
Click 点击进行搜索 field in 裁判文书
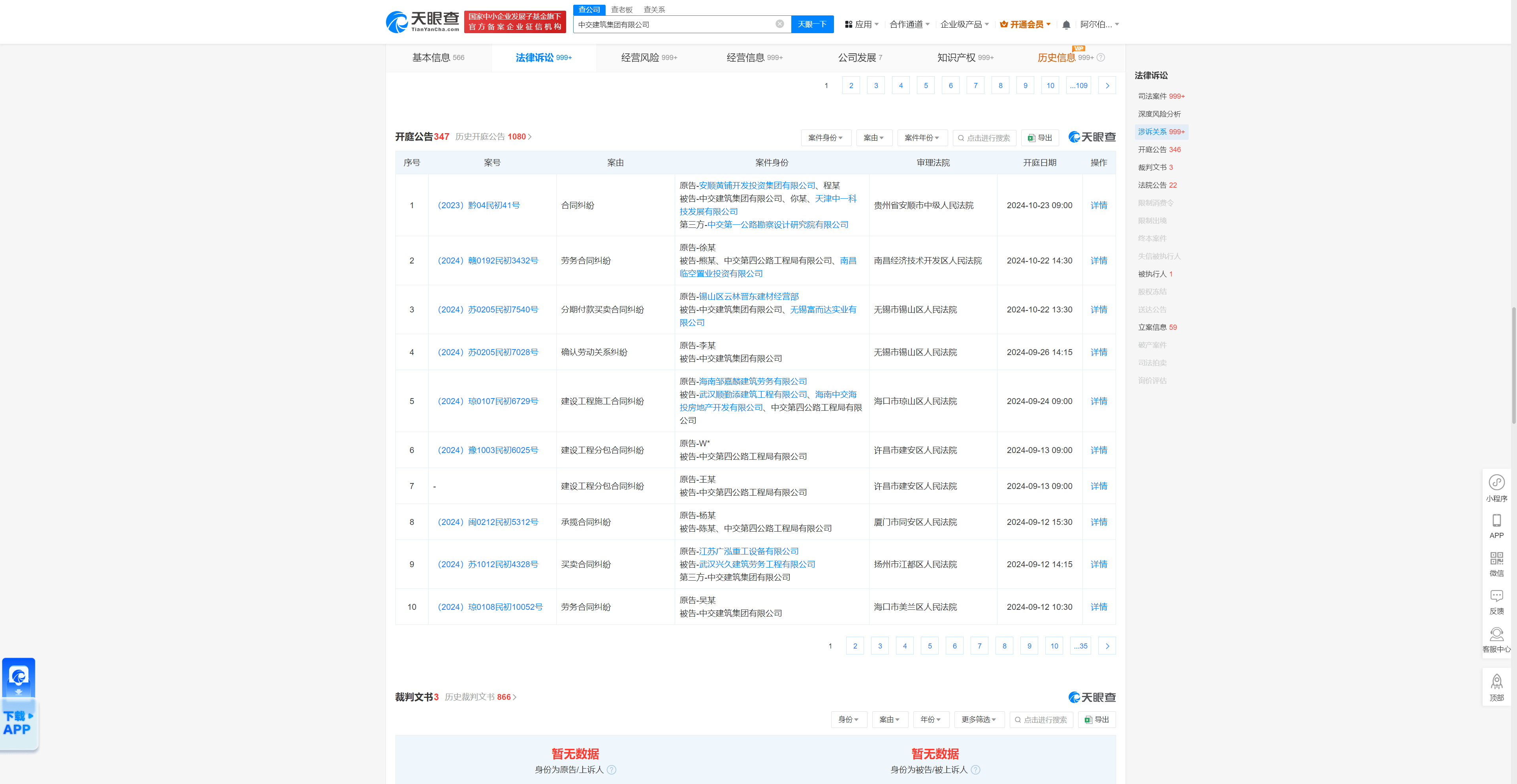(x=1041, y=720)
